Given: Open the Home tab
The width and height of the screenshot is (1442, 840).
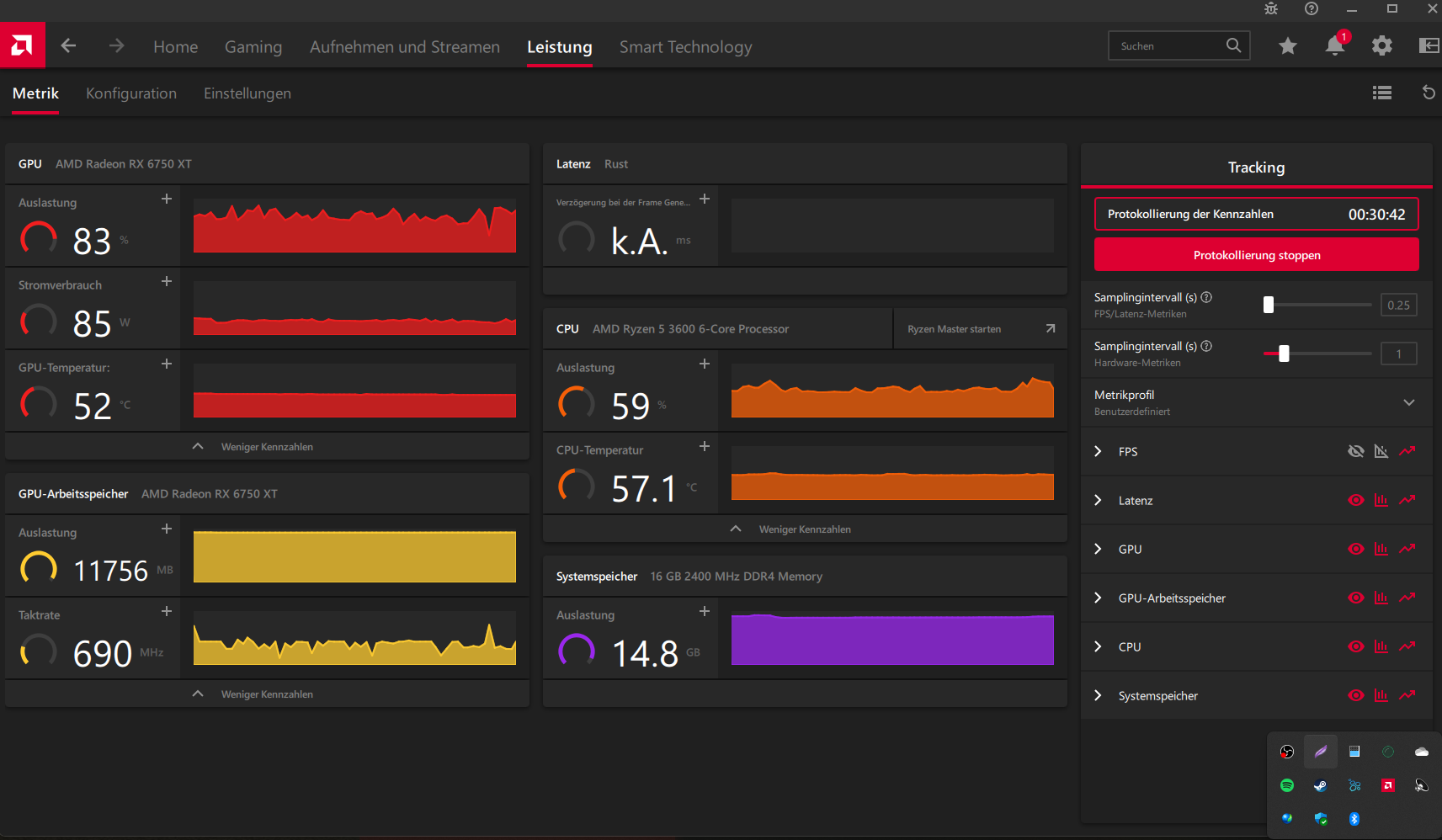Looking at the screenshot, I should [x=176, y=47].
